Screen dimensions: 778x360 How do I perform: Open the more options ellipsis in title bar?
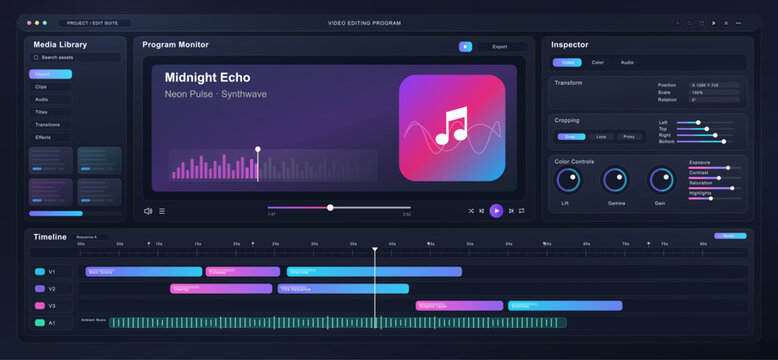click(738, 23)
